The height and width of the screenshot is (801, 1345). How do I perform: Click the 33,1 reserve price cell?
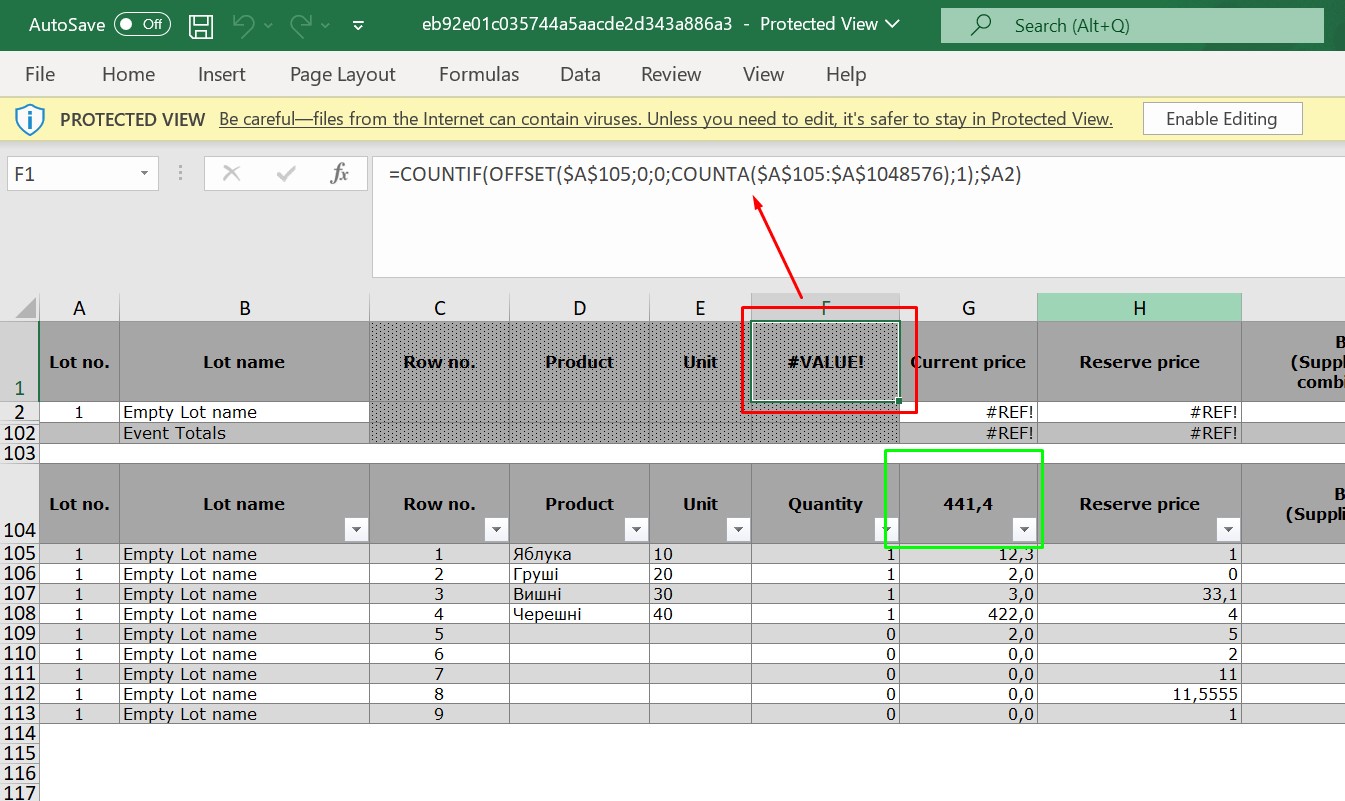[x=1139, y=594]
